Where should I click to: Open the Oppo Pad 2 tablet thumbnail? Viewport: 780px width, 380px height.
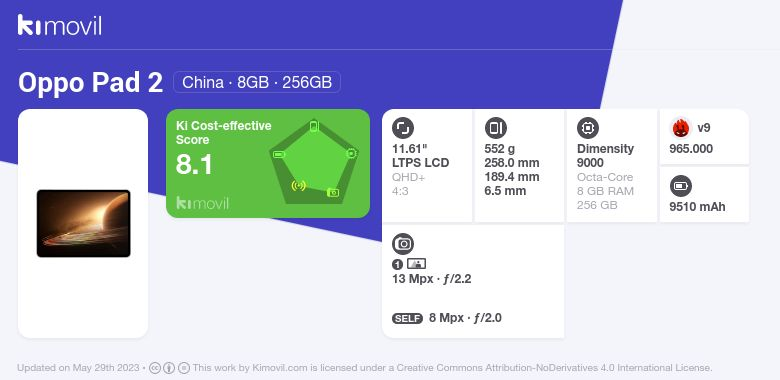84,223
